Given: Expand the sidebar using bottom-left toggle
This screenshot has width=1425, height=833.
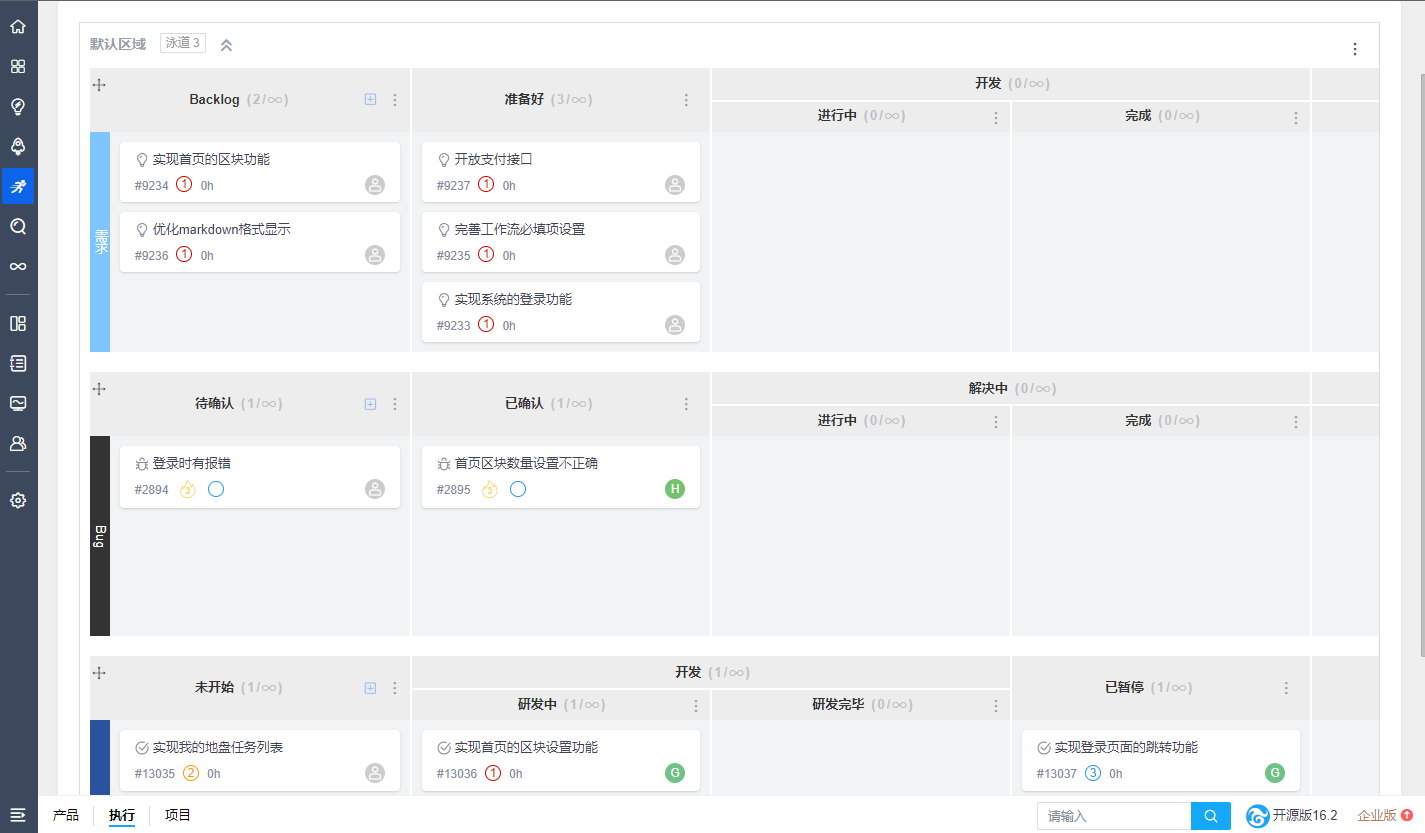Looking at the screenshot, I should [18, 815].
